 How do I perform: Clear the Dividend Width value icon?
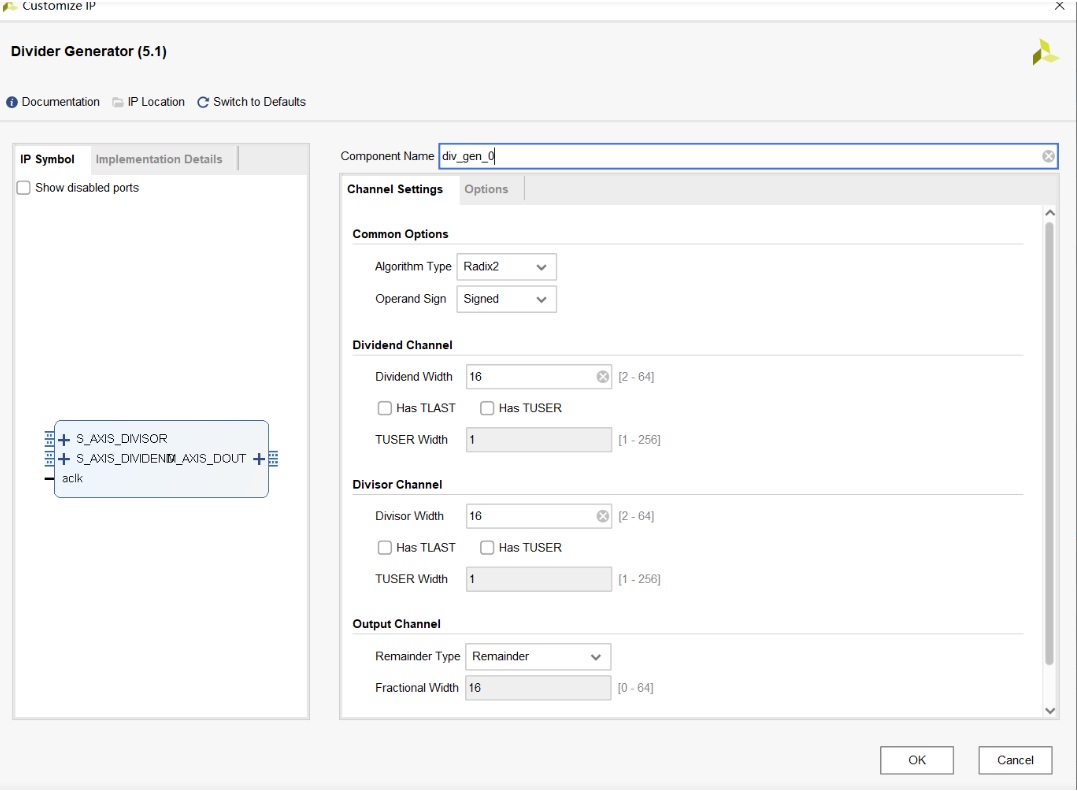[603, 377]
